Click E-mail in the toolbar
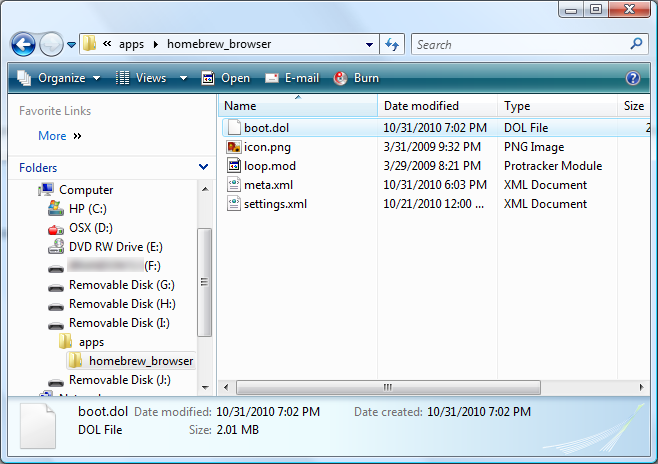The image size is (658, 464). pos(292,78)
